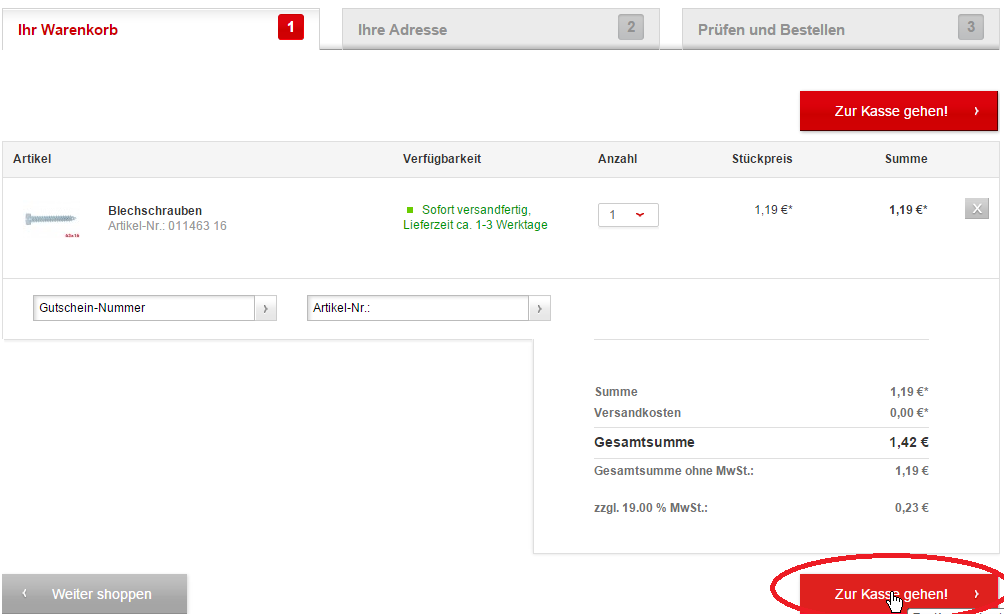Click the Verfügbarkeit column header

(442, 159)
